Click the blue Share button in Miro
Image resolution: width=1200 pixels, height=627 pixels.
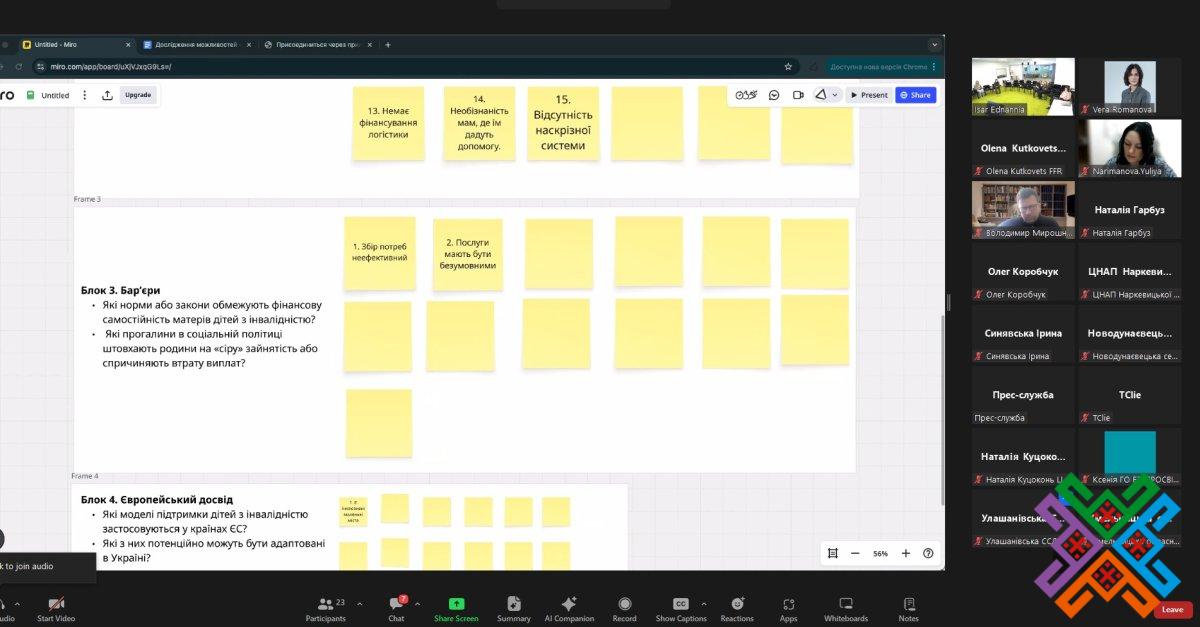coord(915,95)
